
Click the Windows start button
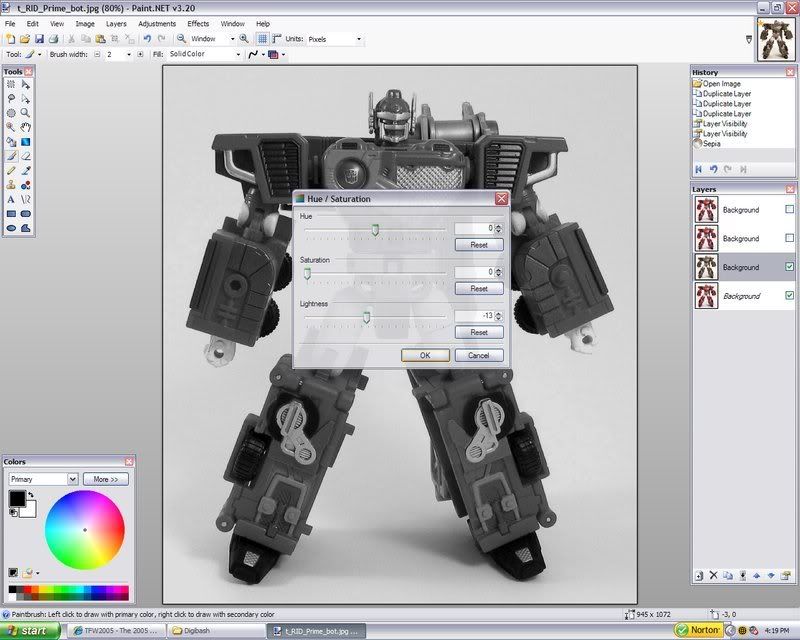click(x=30, y=631)
